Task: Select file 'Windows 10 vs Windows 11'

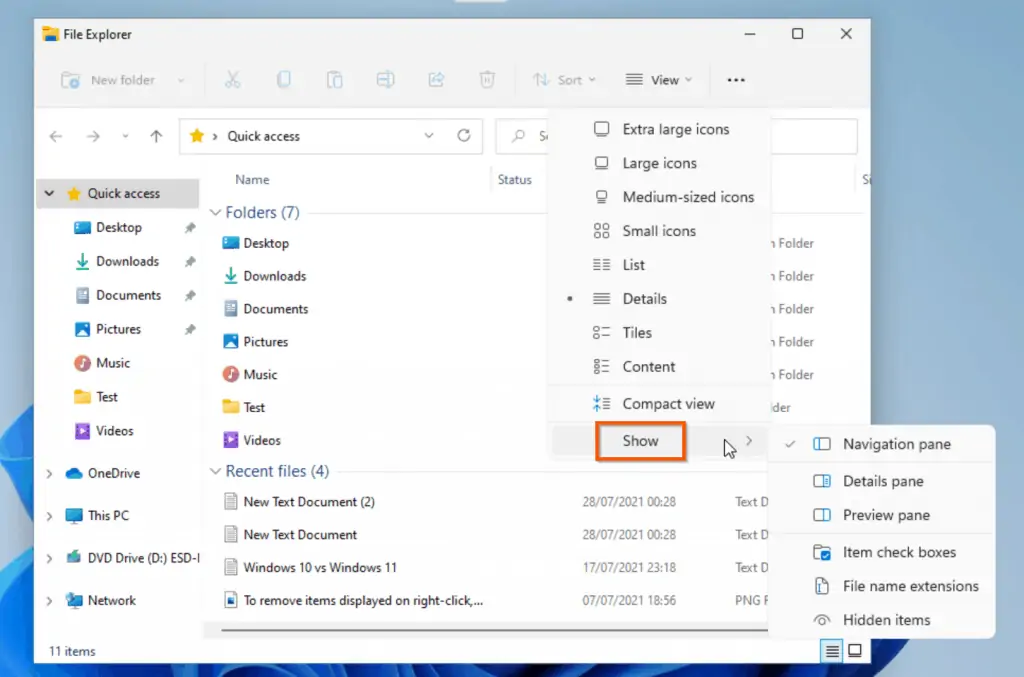Action: [320, 567]
